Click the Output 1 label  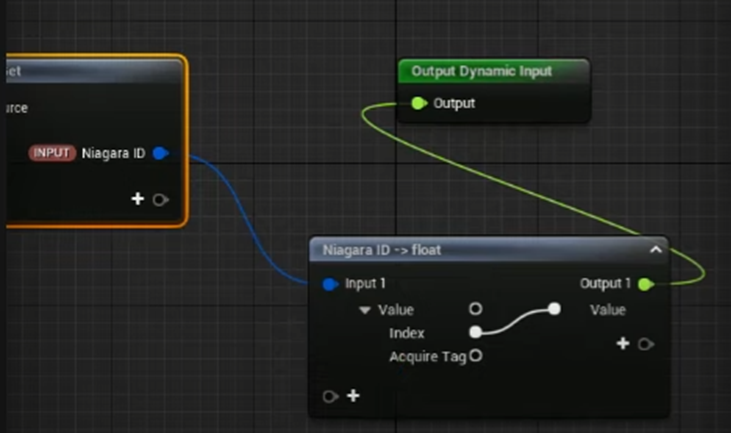click(x=605, y=283)
